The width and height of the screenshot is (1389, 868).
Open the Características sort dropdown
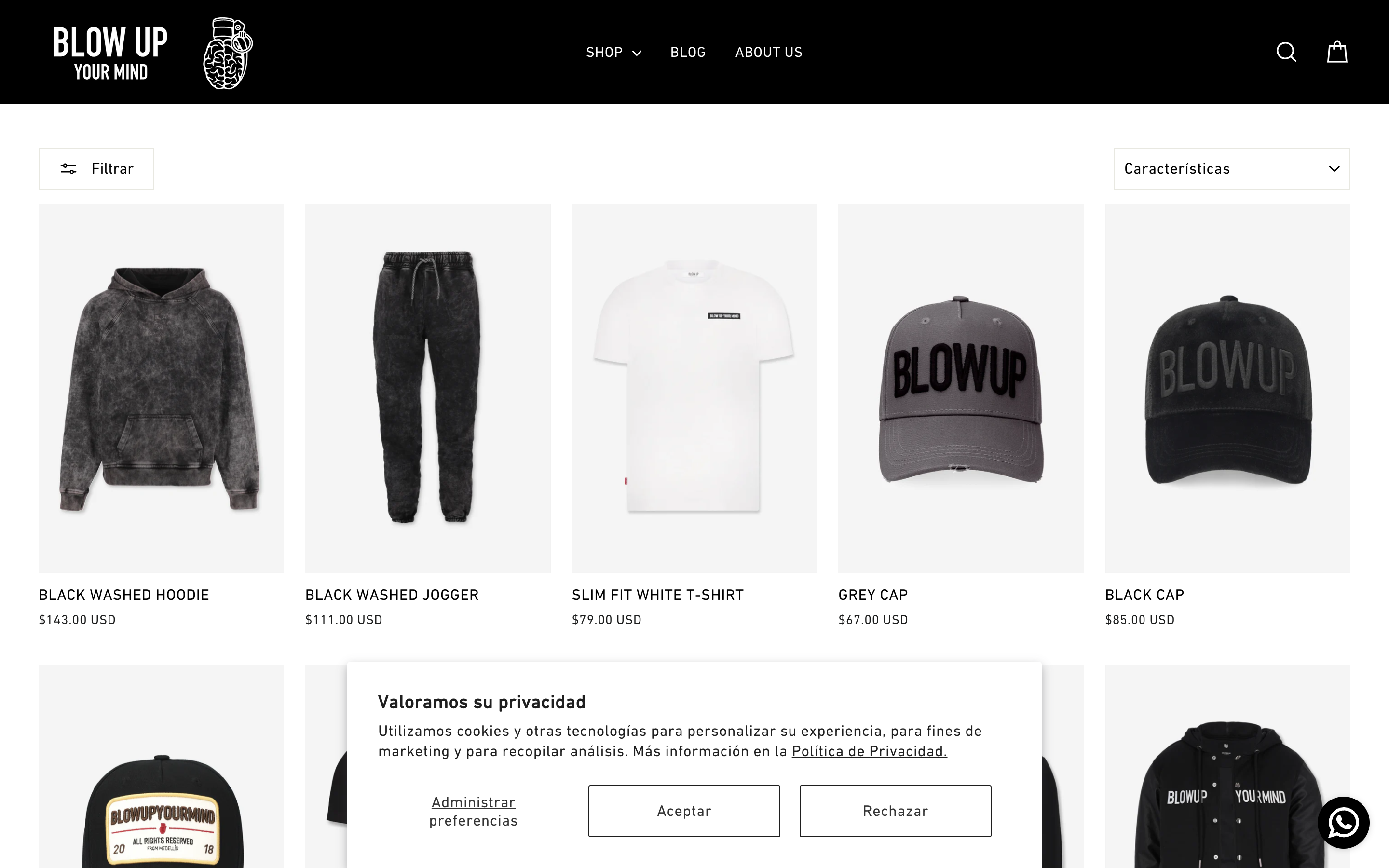coord(1232,169)
